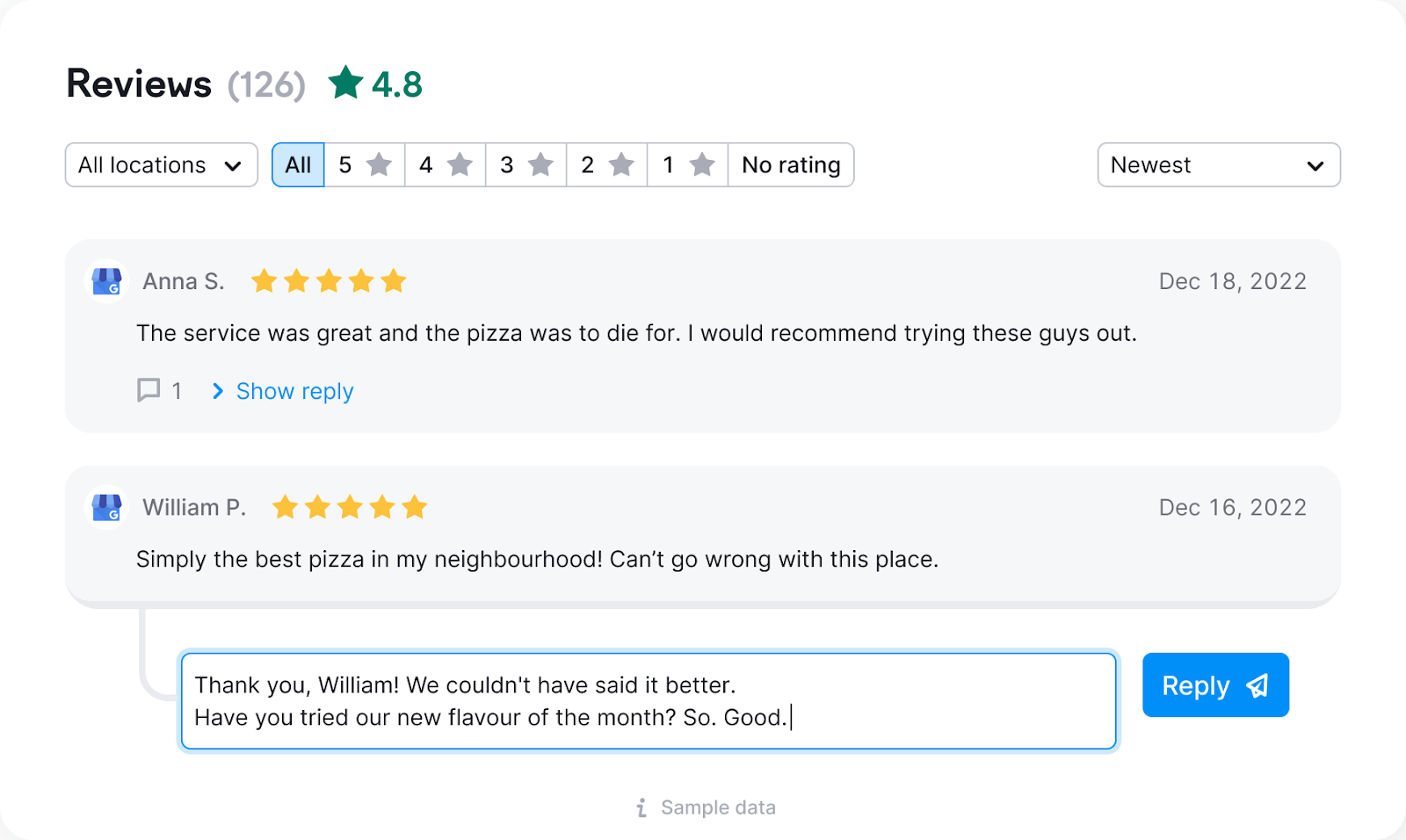Click the Show reply link

pos(294,391)
